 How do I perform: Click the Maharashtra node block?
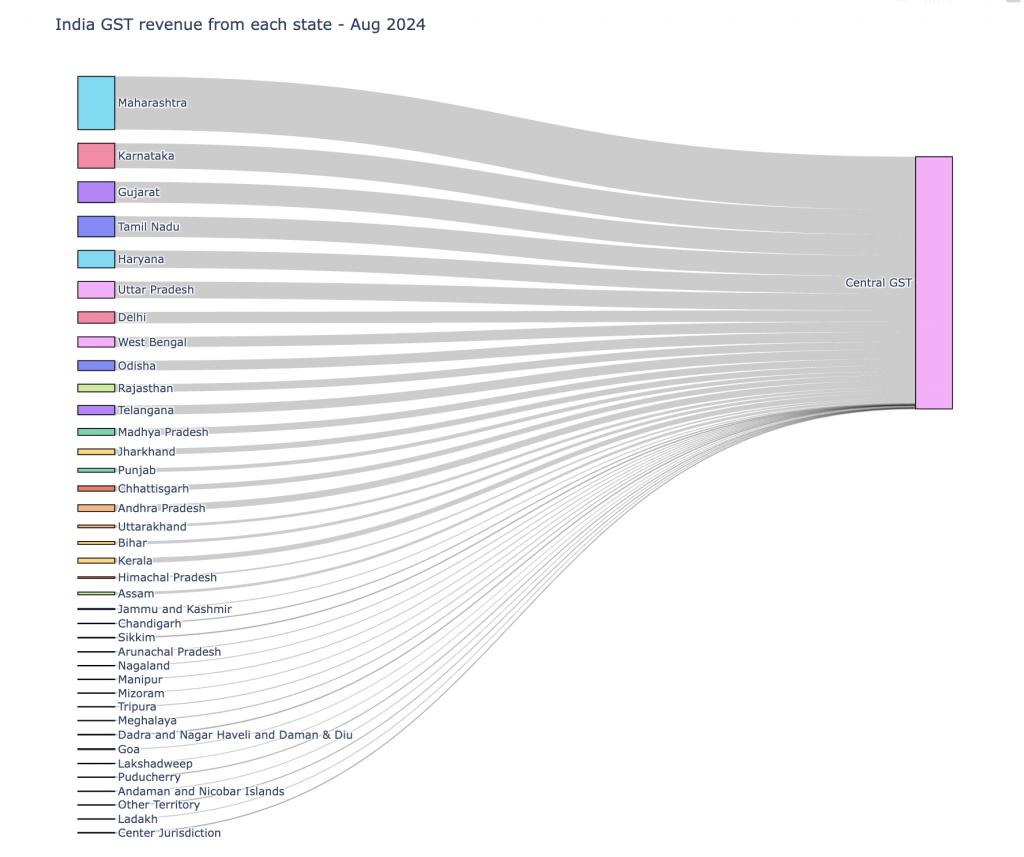pos(96,103)
